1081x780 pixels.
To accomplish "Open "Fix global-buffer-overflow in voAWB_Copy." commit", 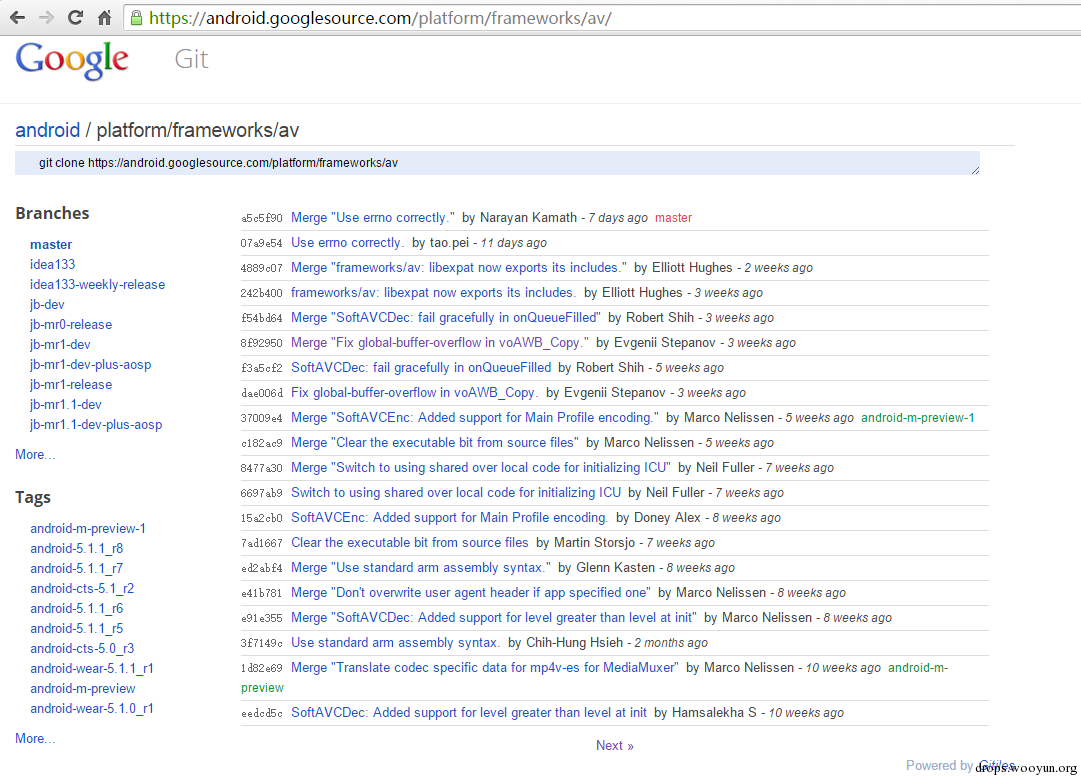I will [414, 392].
